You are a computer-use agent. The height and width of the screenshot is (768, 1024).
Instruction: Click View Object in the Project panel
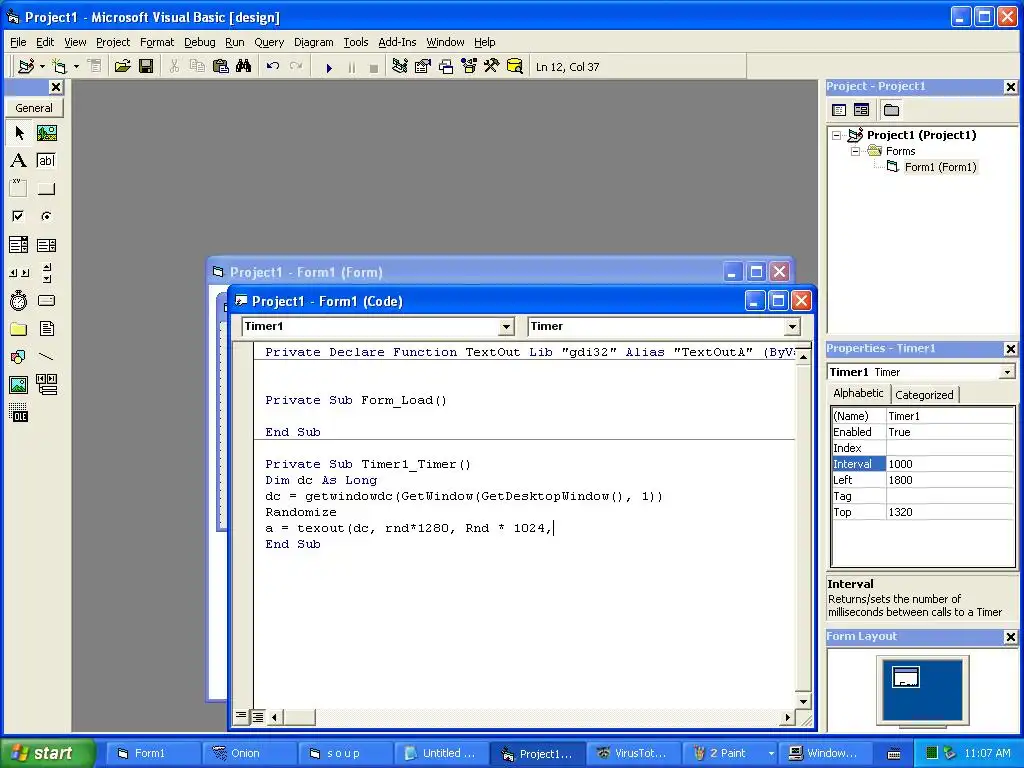[861, 110]
